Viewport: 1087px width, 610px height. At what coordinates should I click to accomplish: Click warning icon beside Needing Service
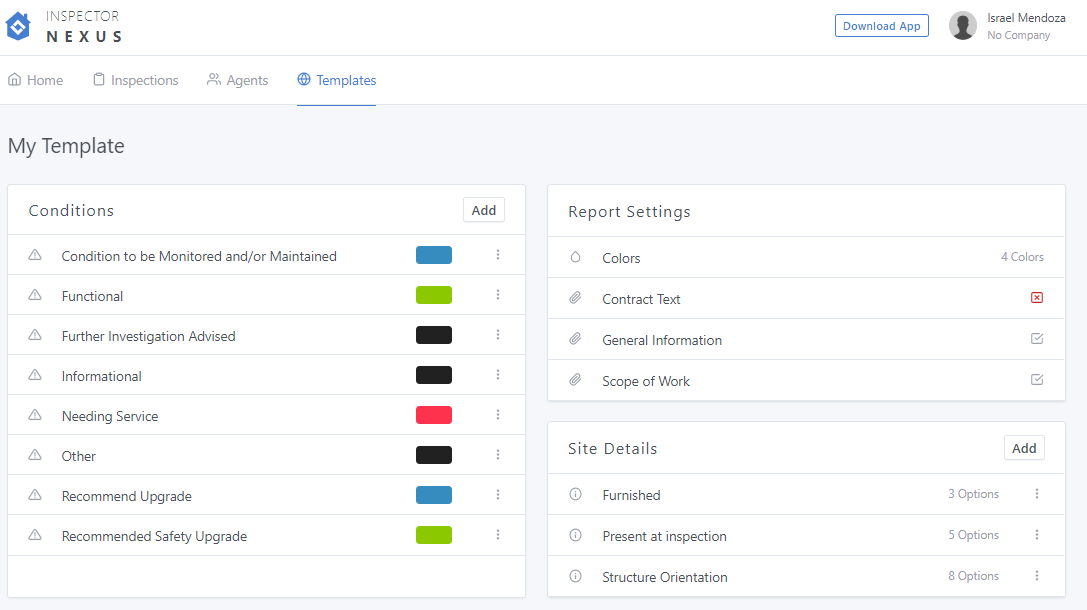35,415
